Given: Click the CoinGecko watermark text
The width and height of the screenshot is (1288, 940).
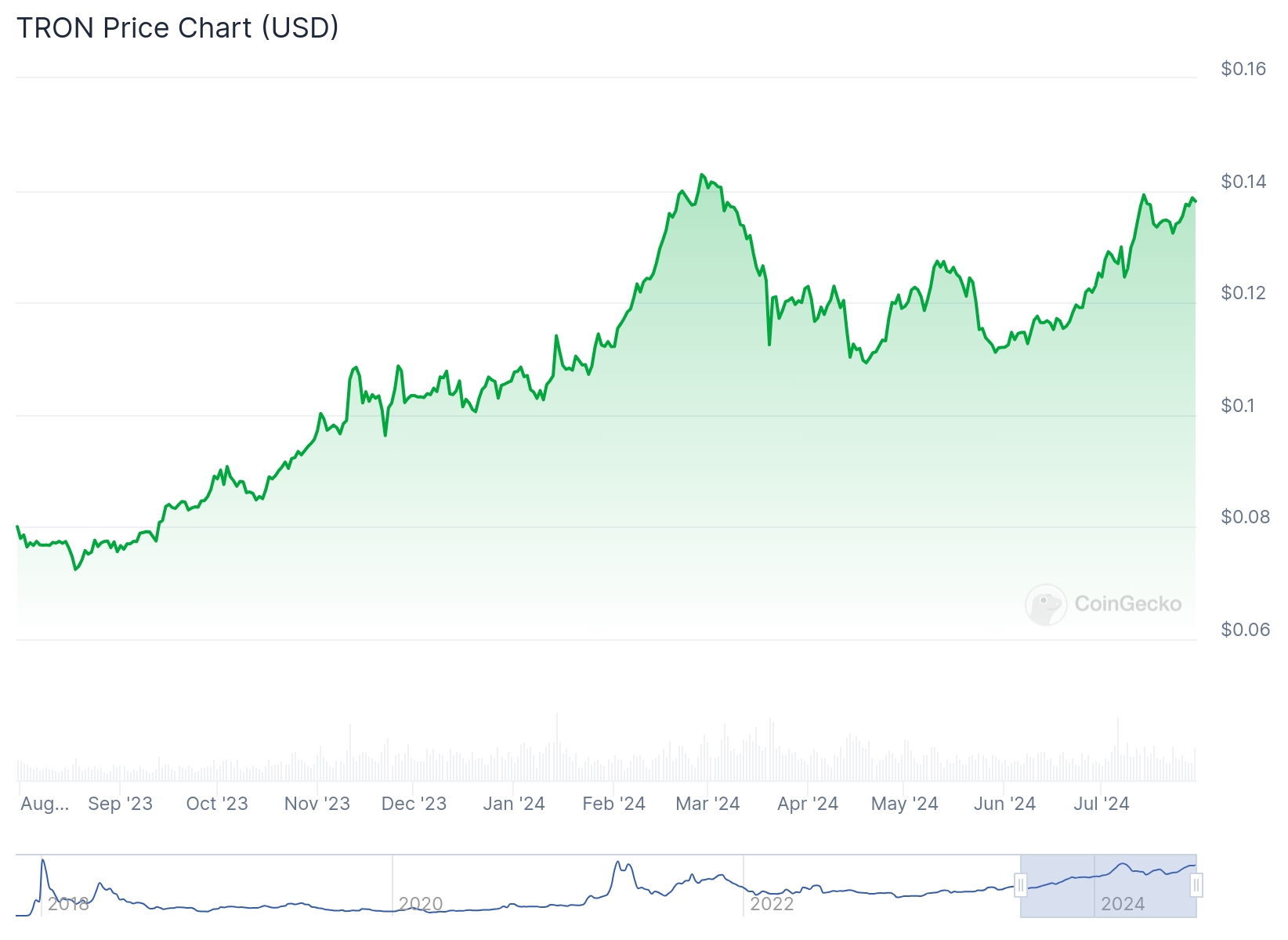Looking at the screenshot, I should click(x=1127, y=604).
